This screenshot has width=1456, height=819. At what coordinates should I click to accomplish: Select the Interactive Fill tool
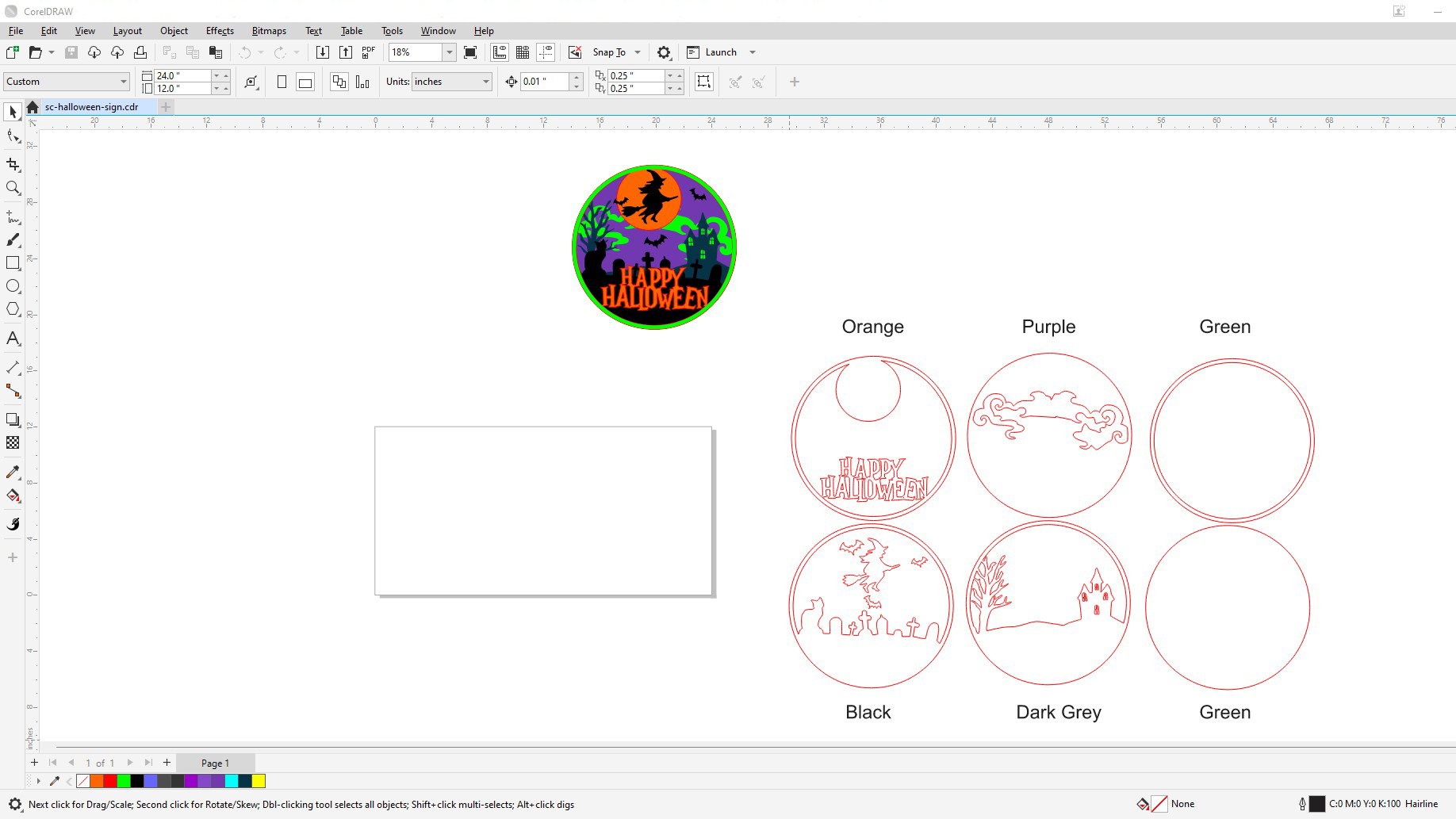(x=13, y=496)
